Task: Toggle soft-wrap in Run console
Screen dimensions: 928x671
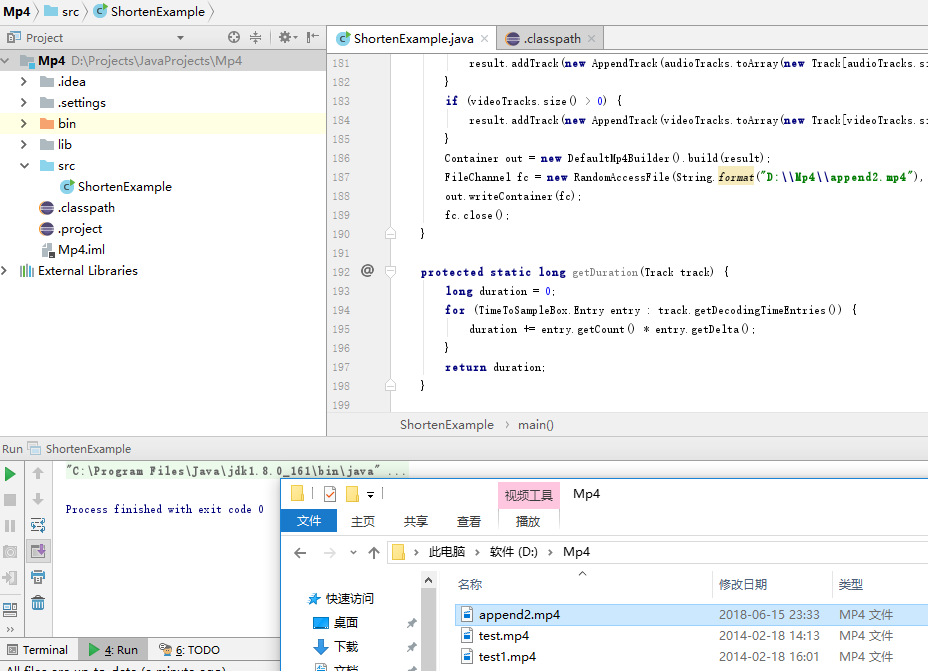Action: [38, 525]
